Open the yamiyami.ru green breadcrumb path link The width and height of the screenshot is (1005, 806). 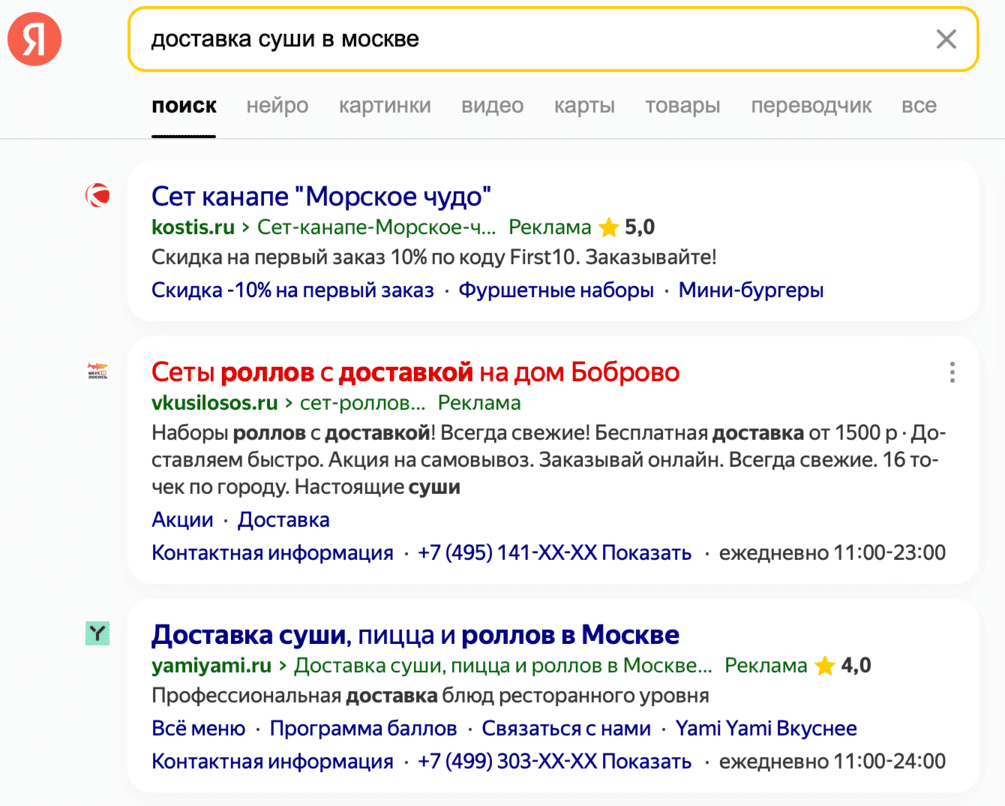point(503,666)
